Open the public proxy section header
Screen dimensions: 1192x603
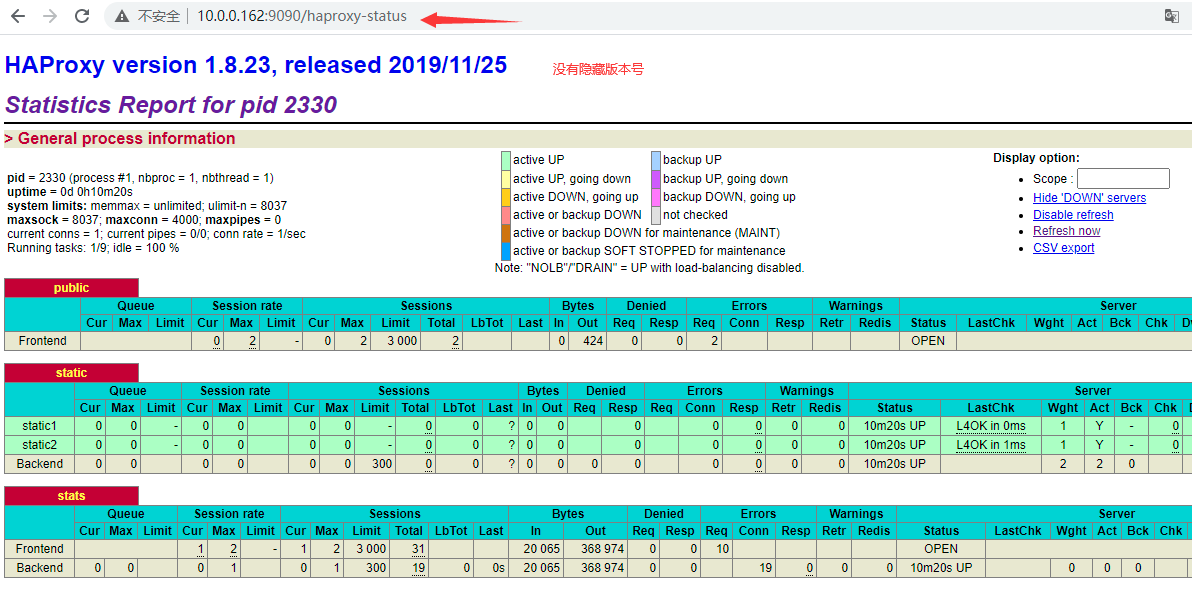(71, 288)
